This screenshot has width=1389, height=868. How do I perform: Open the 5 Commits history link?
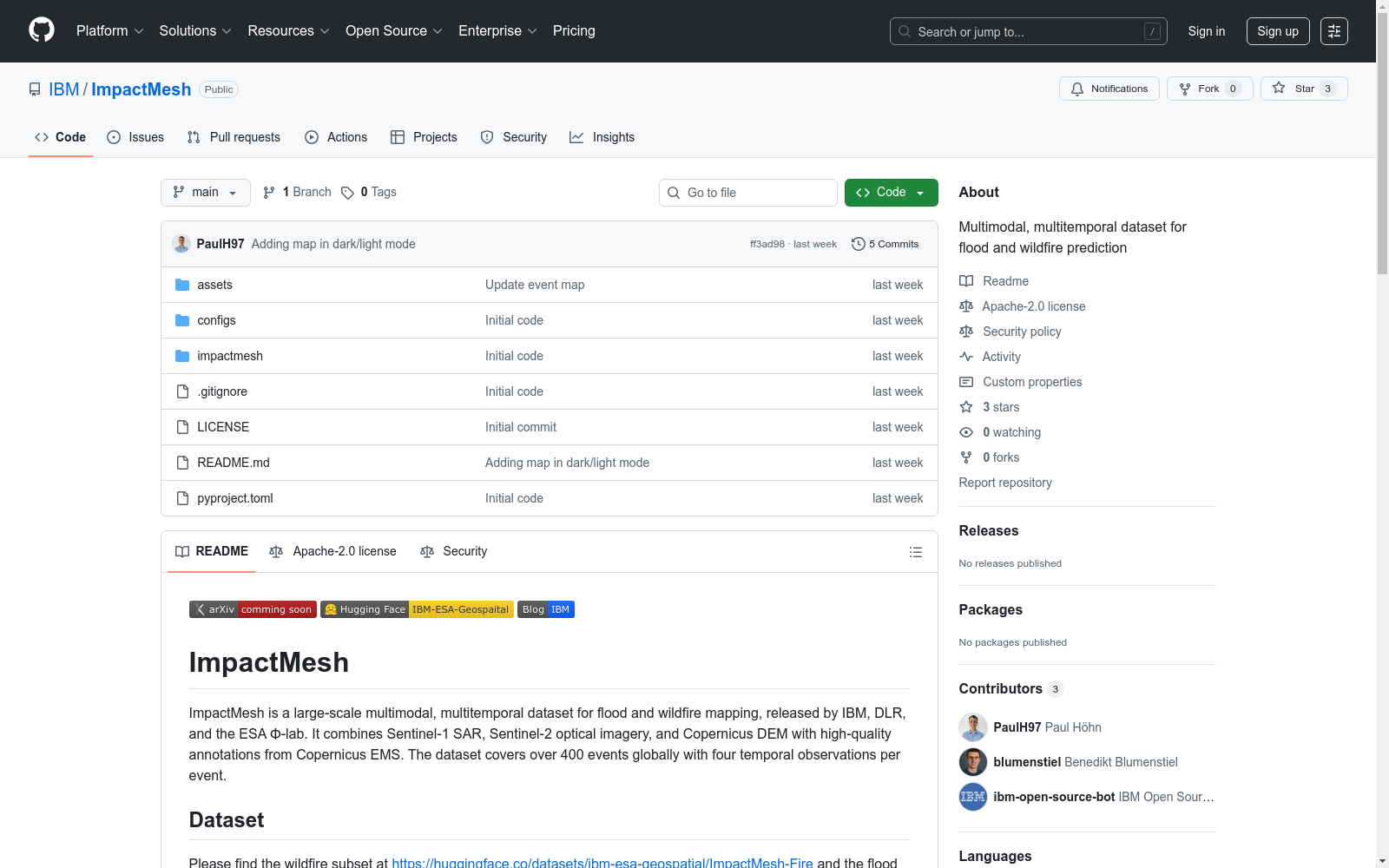(x=885, y=244)
